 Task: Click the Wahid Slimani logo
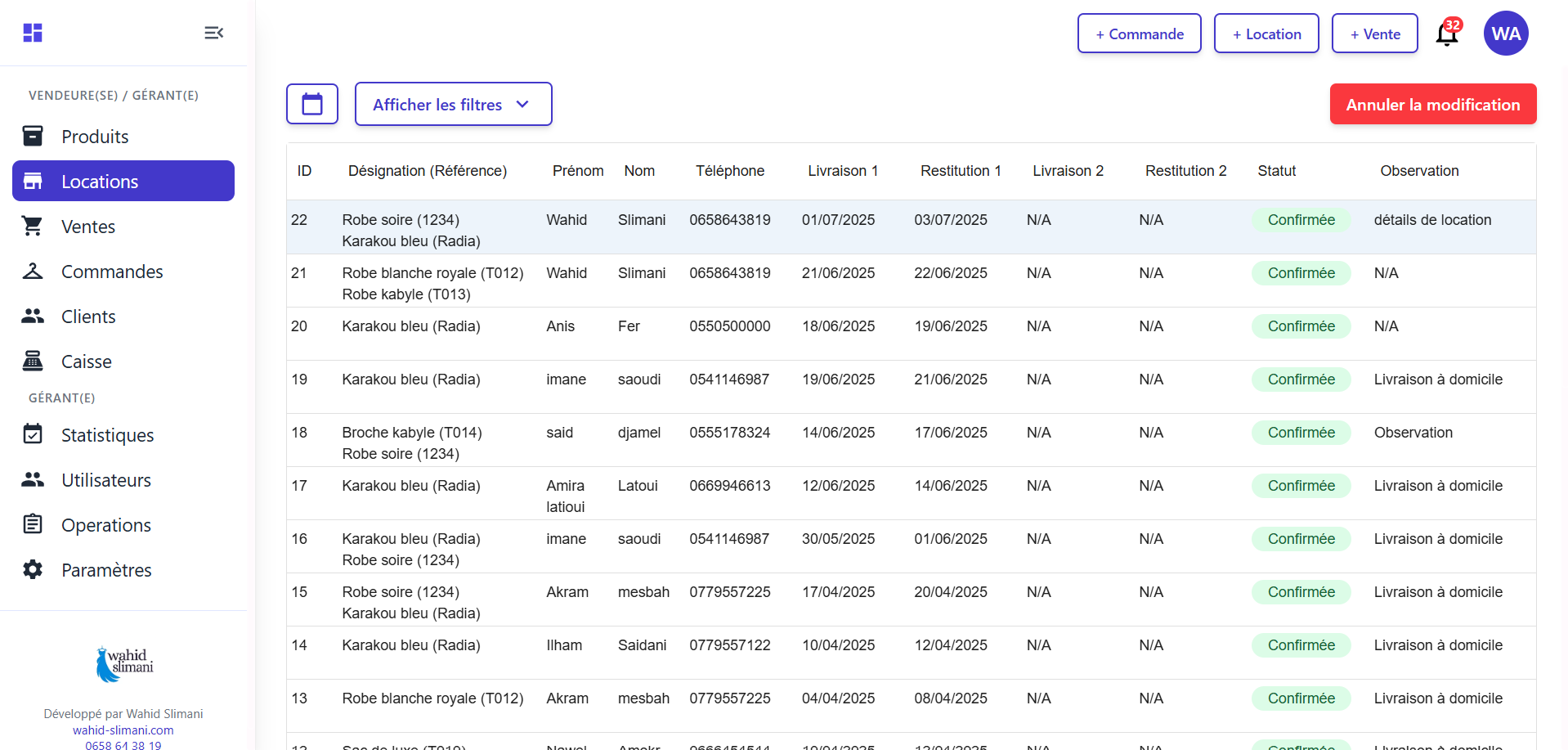click(124, 664)
